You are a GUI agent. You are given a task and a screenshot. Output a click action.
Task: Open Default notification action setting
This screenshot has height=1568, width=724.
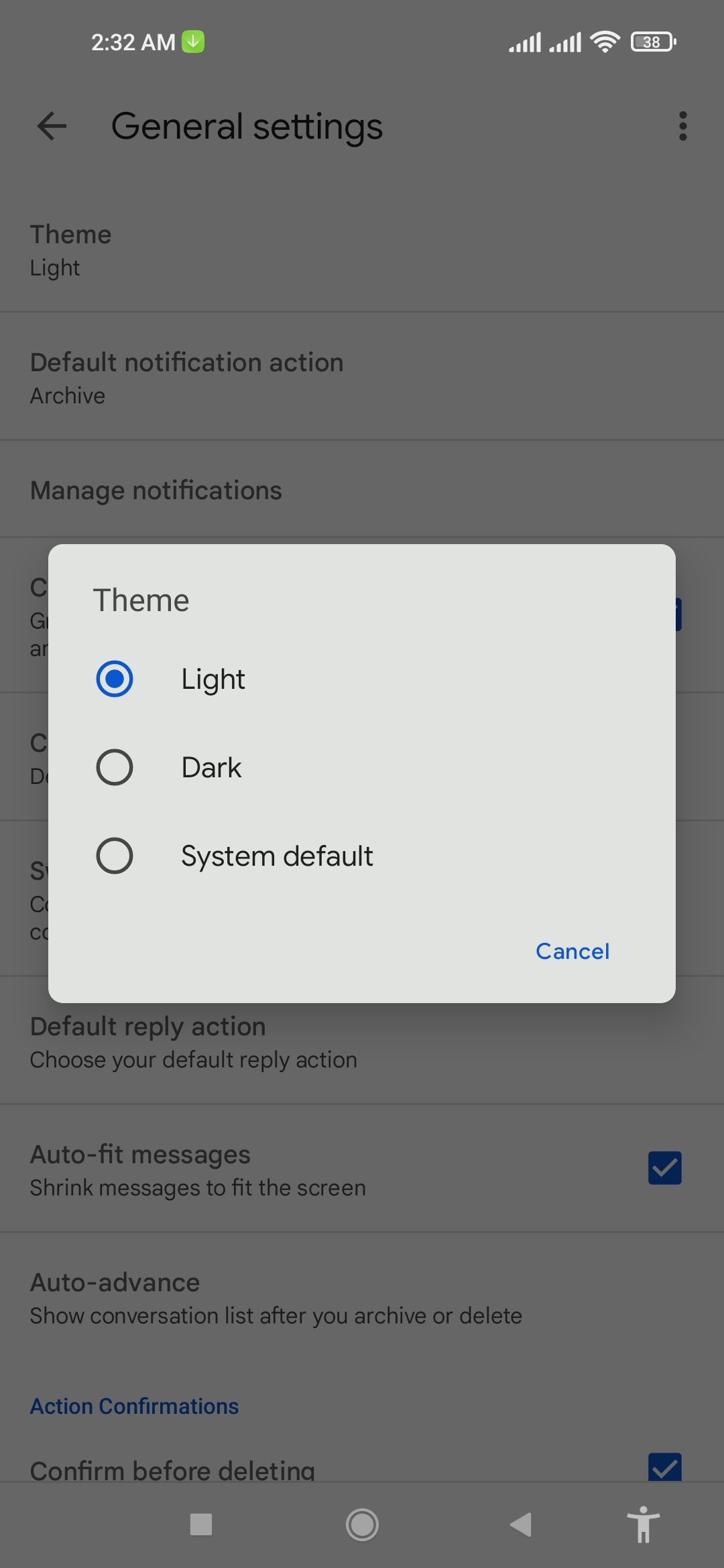click(x=188, y=378)
